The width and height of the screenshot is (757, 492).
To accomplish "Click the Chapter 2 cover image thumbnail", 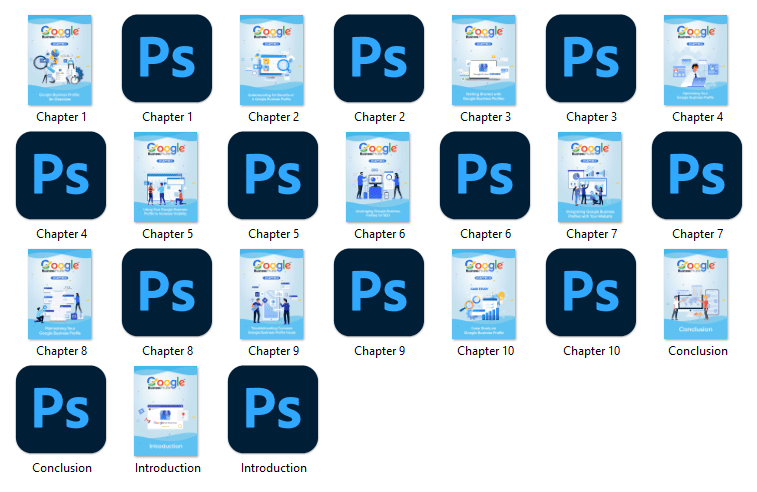I will [x=272, y=60].
